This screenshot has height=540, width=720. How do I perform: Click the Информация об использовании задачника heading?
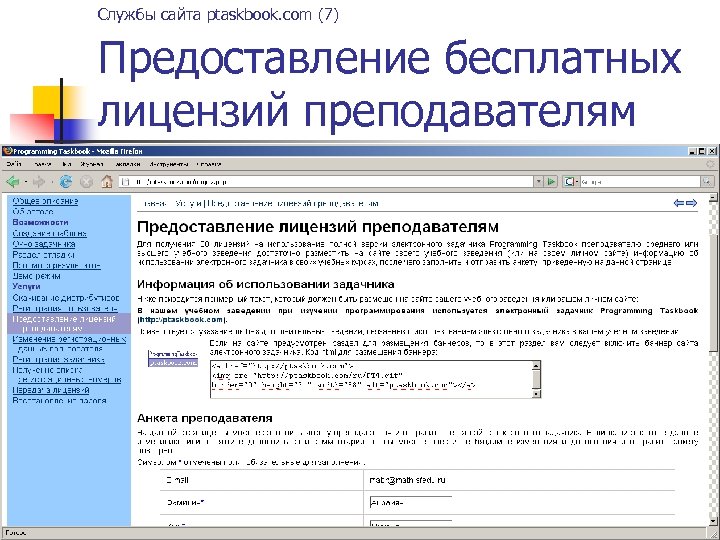[x=266, y=284]
